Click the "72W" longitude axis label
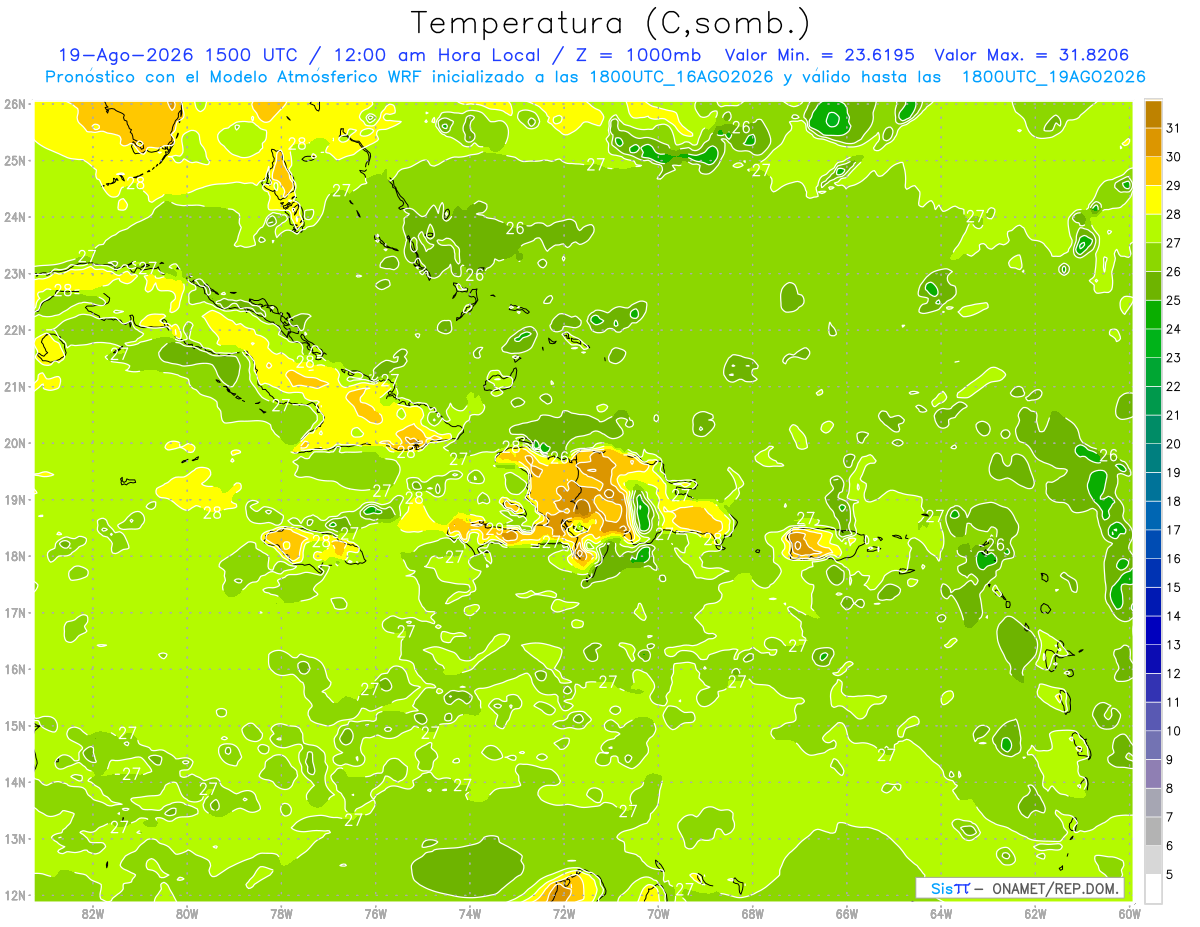The image size is (1200, 927). [x=564, y=913]
